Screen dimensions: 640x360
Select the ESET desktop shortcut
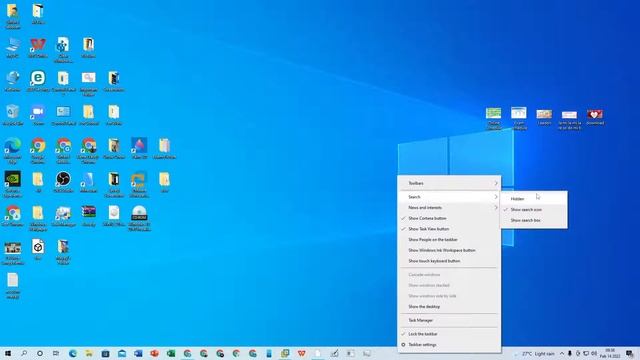pos(38,81)
